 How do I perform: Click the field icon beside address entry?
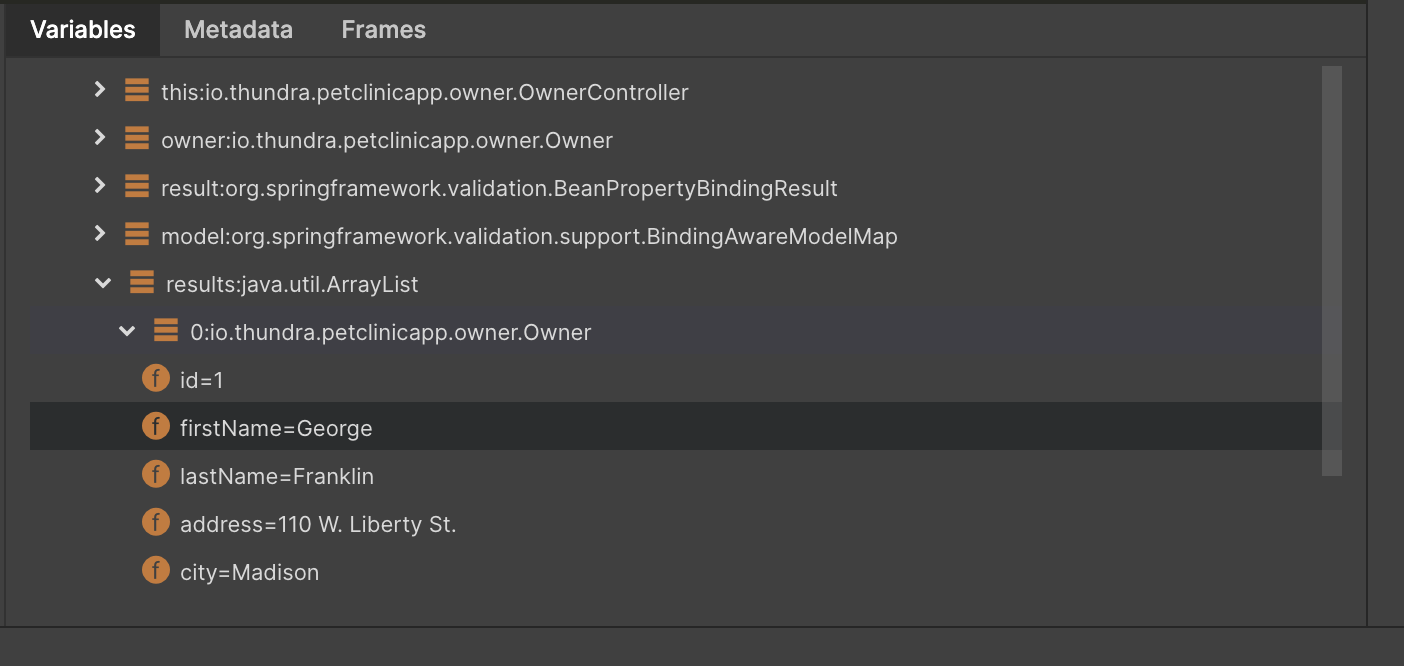pyautogui.click(x=156, y=523)
